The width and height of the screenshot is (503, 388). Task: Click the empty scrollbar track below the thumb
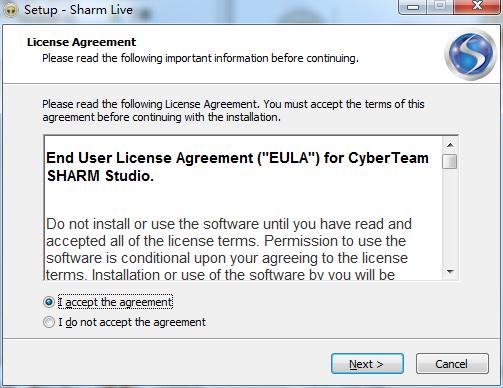(x=450, y=217)
